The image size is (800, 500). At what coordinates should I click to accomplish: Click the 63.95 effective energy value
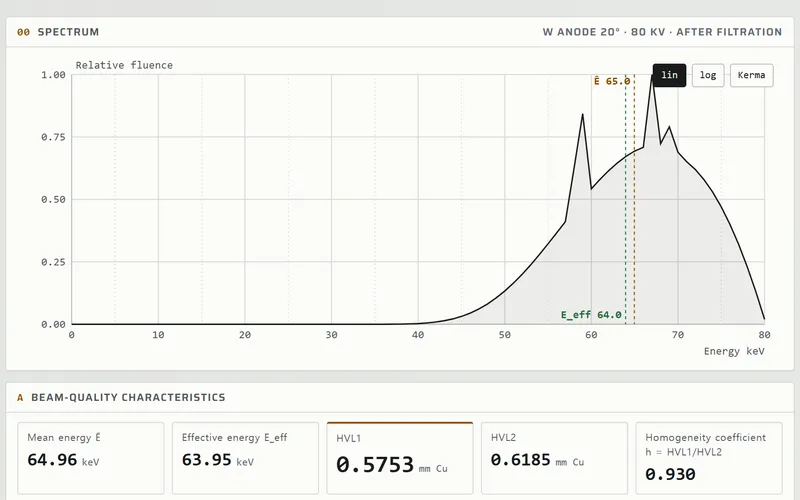coord(207,460)
